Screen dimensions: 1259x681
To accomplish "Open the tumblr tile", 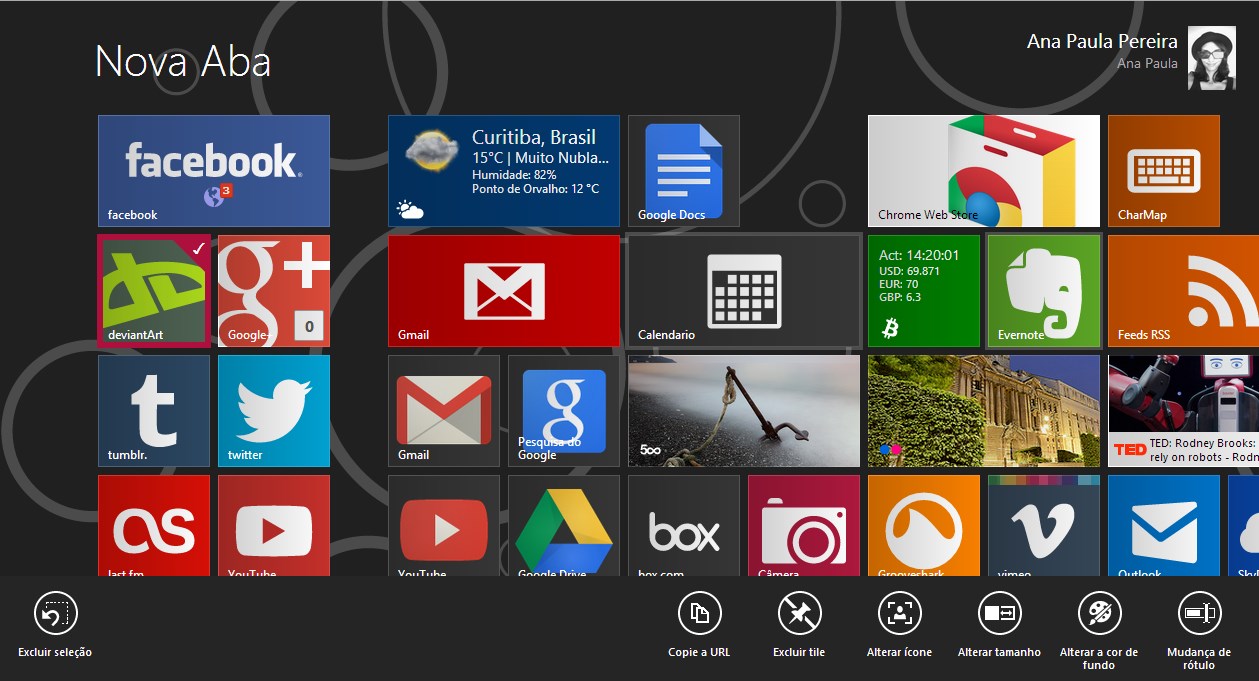I will [153, 410].
